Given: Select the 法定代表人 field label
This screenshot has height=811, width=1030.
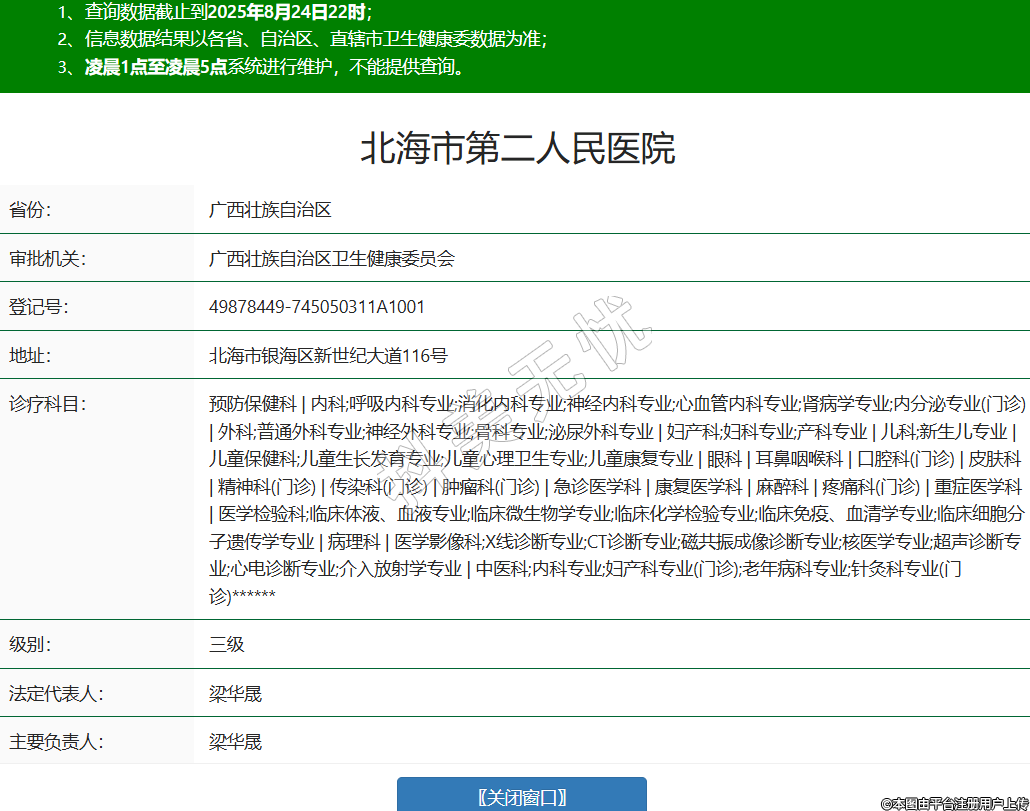Looking at the screenshot, I should [55, 693].
